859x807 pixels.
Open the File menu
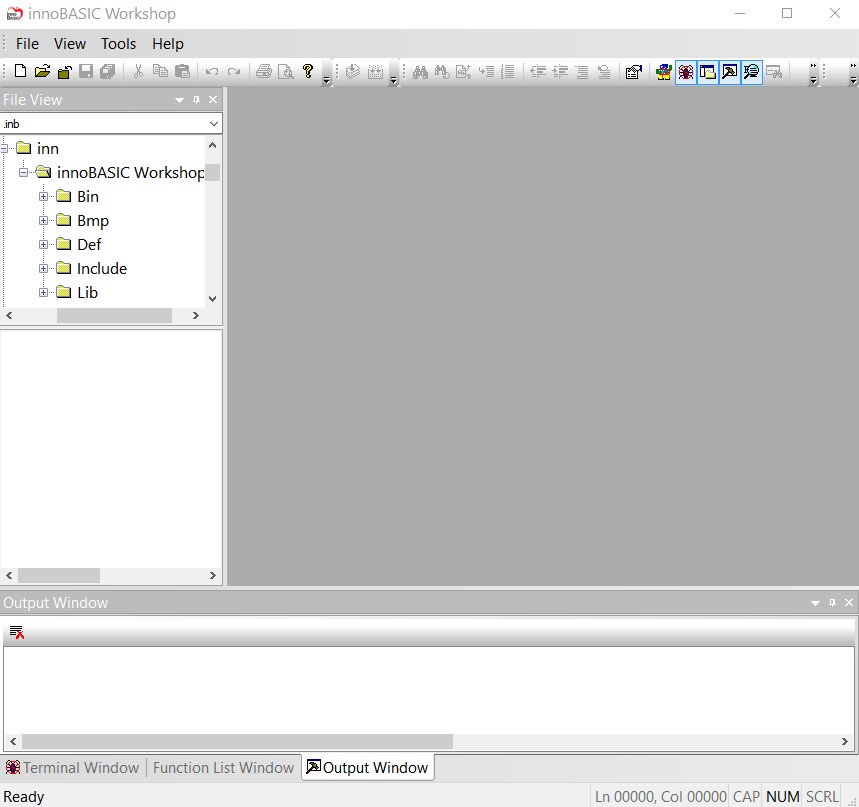pyautogui.click(x=27, y=44)
